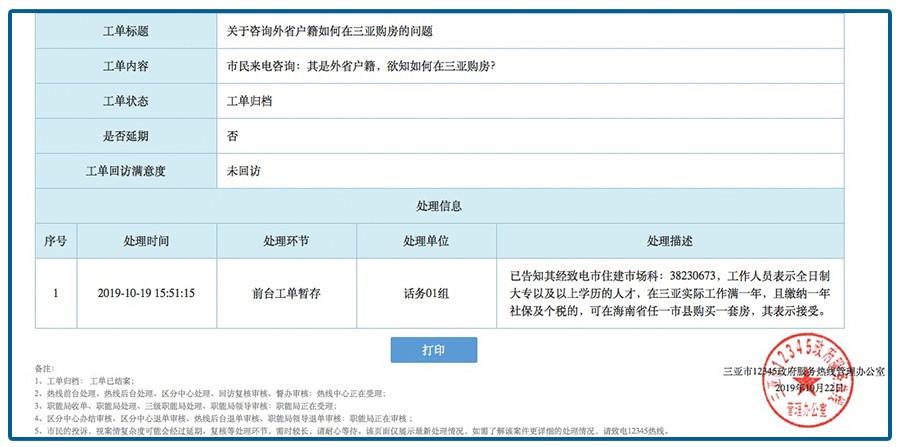
Task: Click the 打印 print button
Action: point(433,350)
